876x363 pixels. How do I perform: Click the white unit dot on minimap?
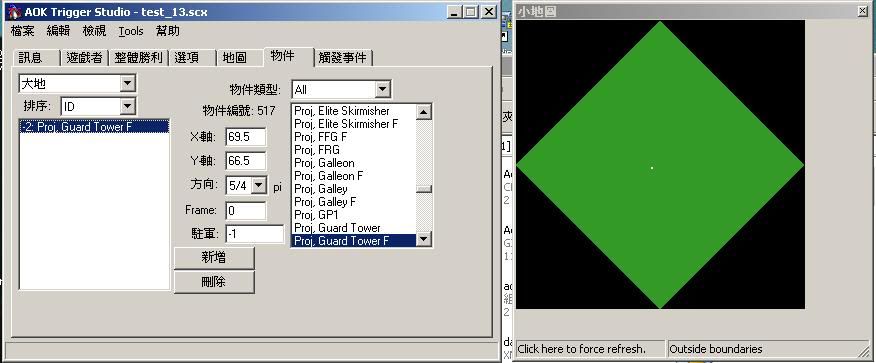(x=652, y=168)
